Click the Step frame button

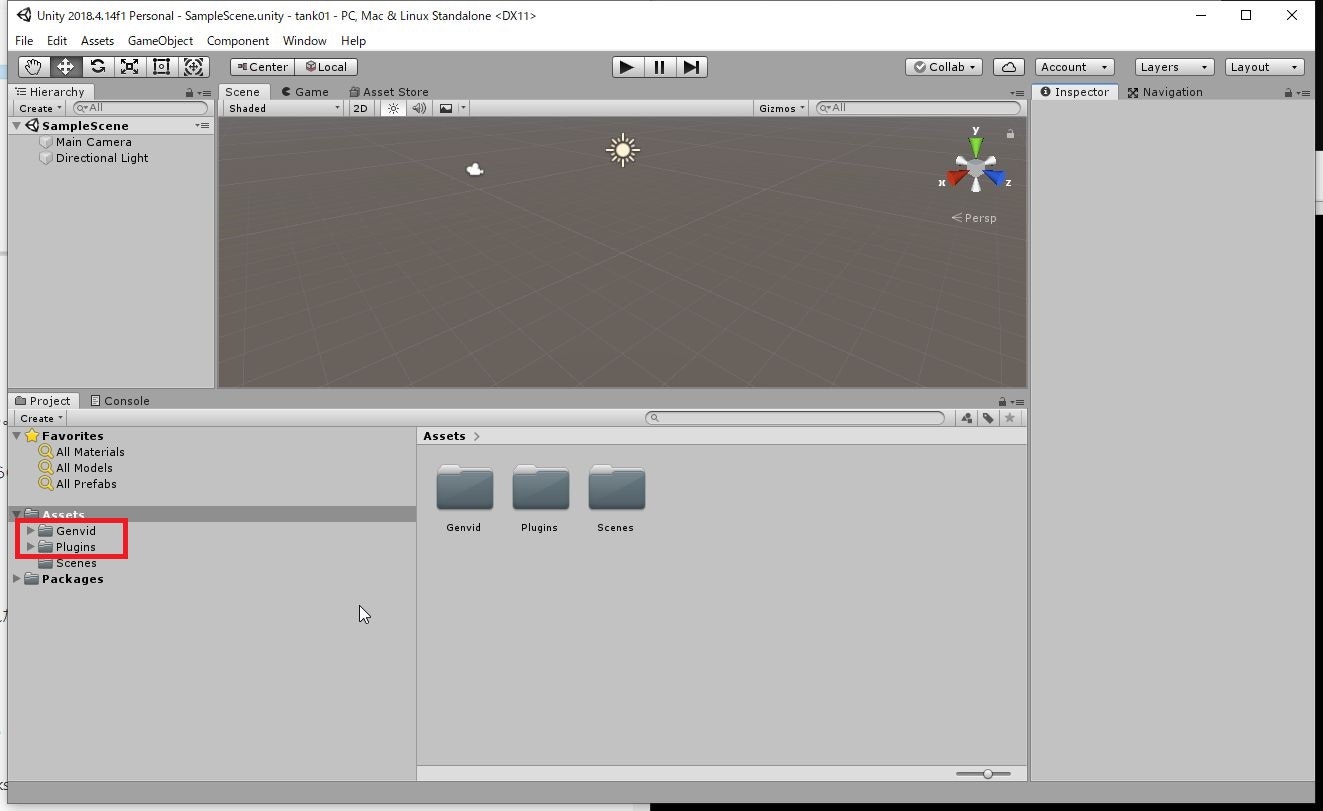[x=691, y=67]
